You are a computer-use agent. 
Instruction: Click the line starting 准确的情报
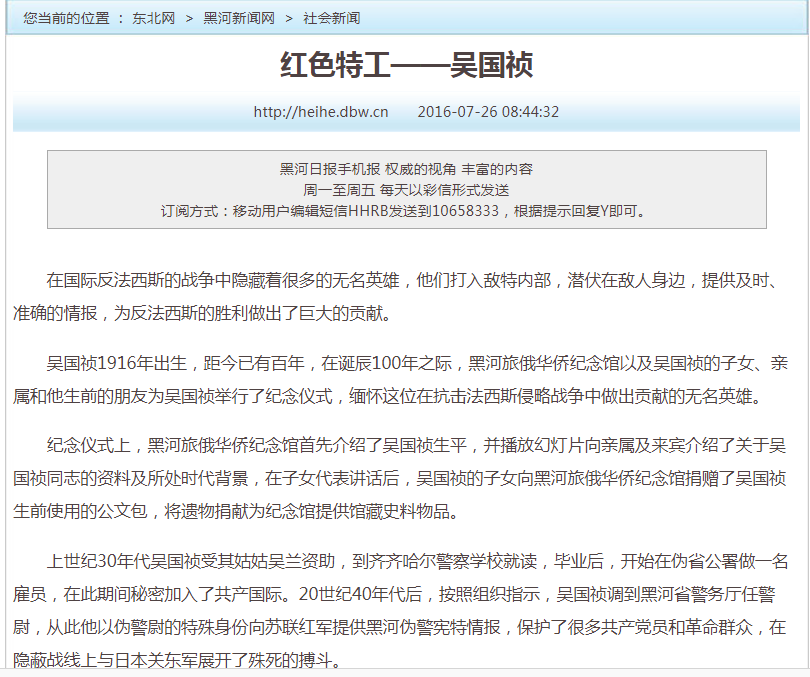[203, 313]
